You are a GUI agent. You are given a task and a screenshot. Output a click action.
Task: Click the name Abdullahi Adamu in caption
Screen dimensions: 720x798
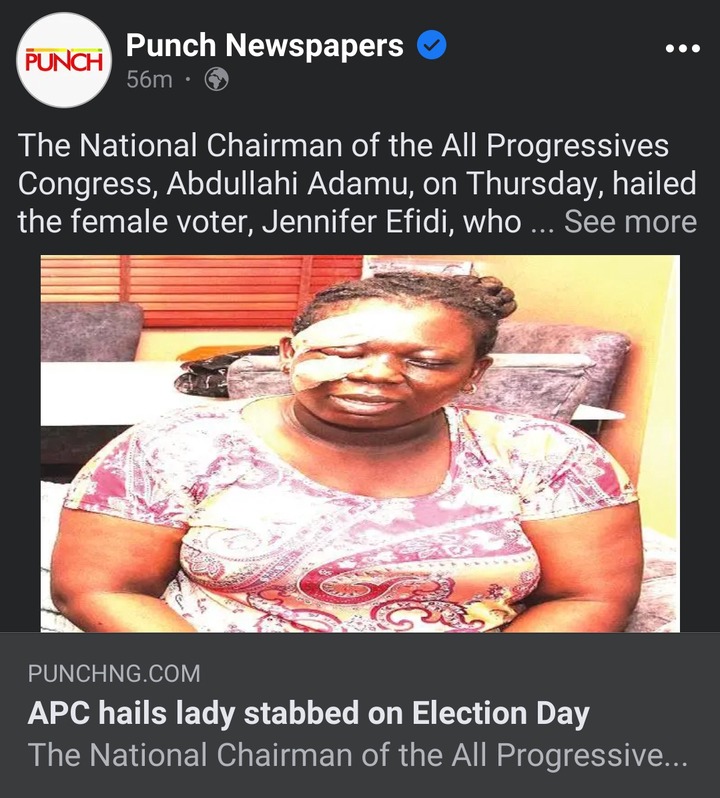(x=287, y=184)
